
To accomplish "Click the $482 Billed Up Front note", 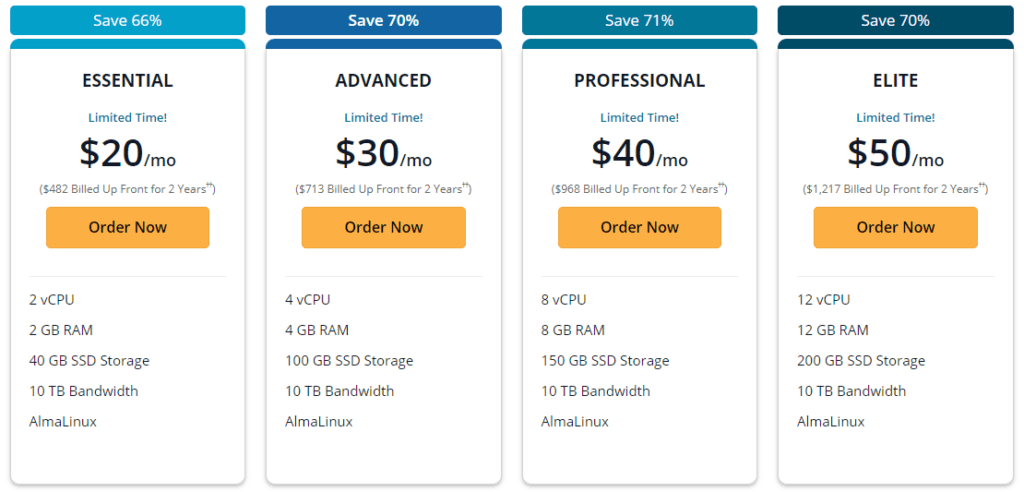I will [x=127, y=188].
